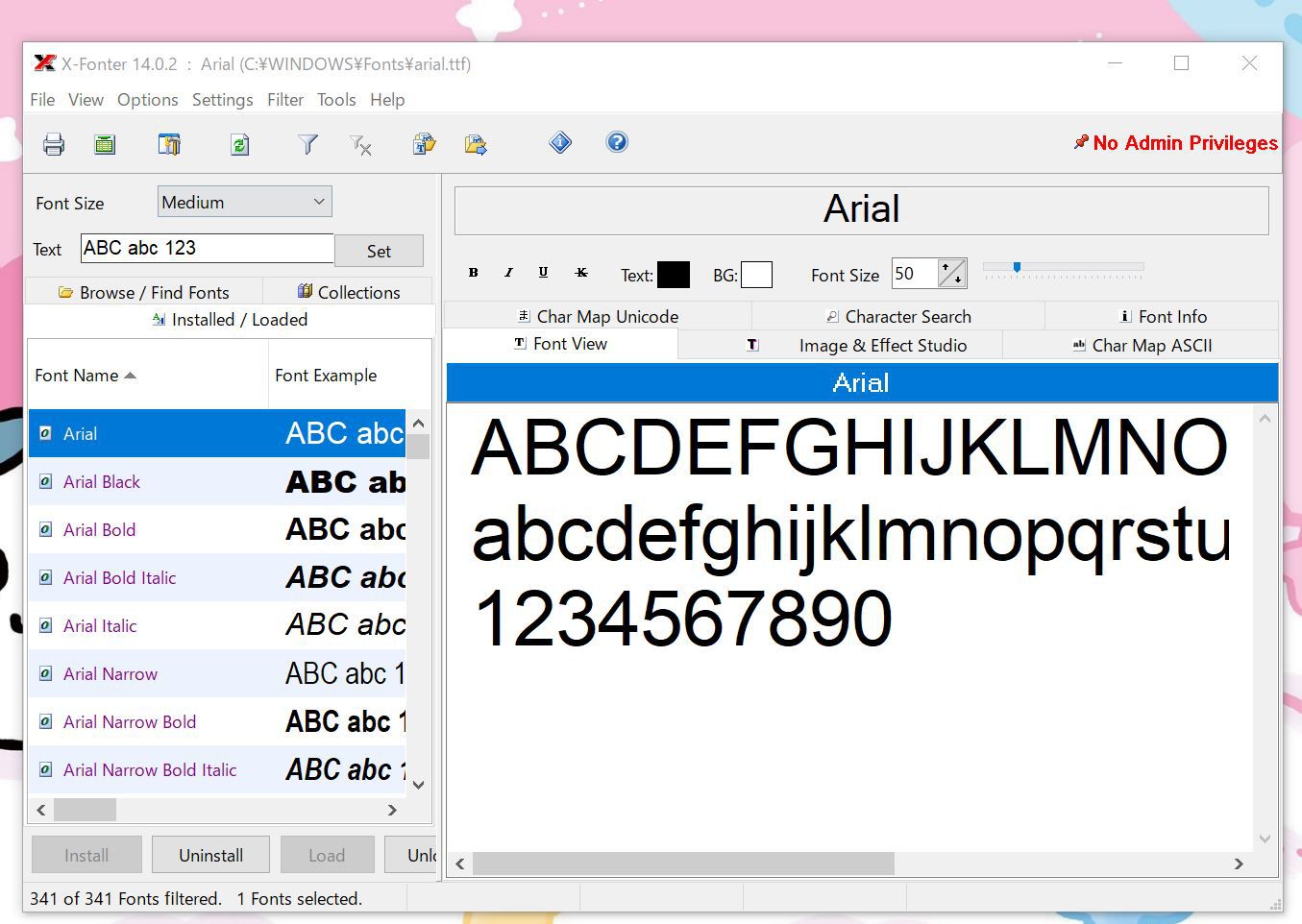Pick the Text color black swatch
Viewport: 1302px width, 924px height.
coord(674,275)
